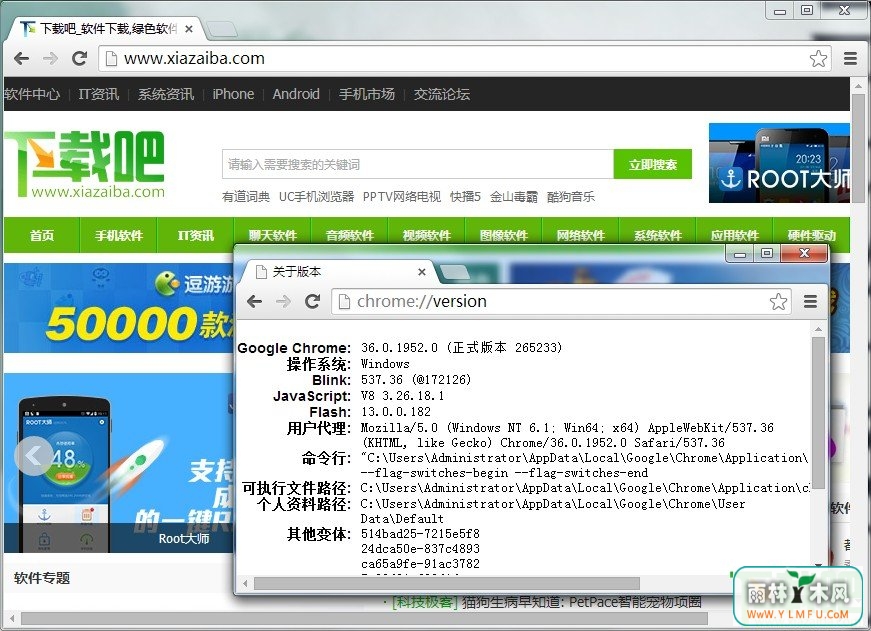Screen dimensions: 871x631
Task: Close the 关于版本 tab
Action: click(x=422, y=272)
